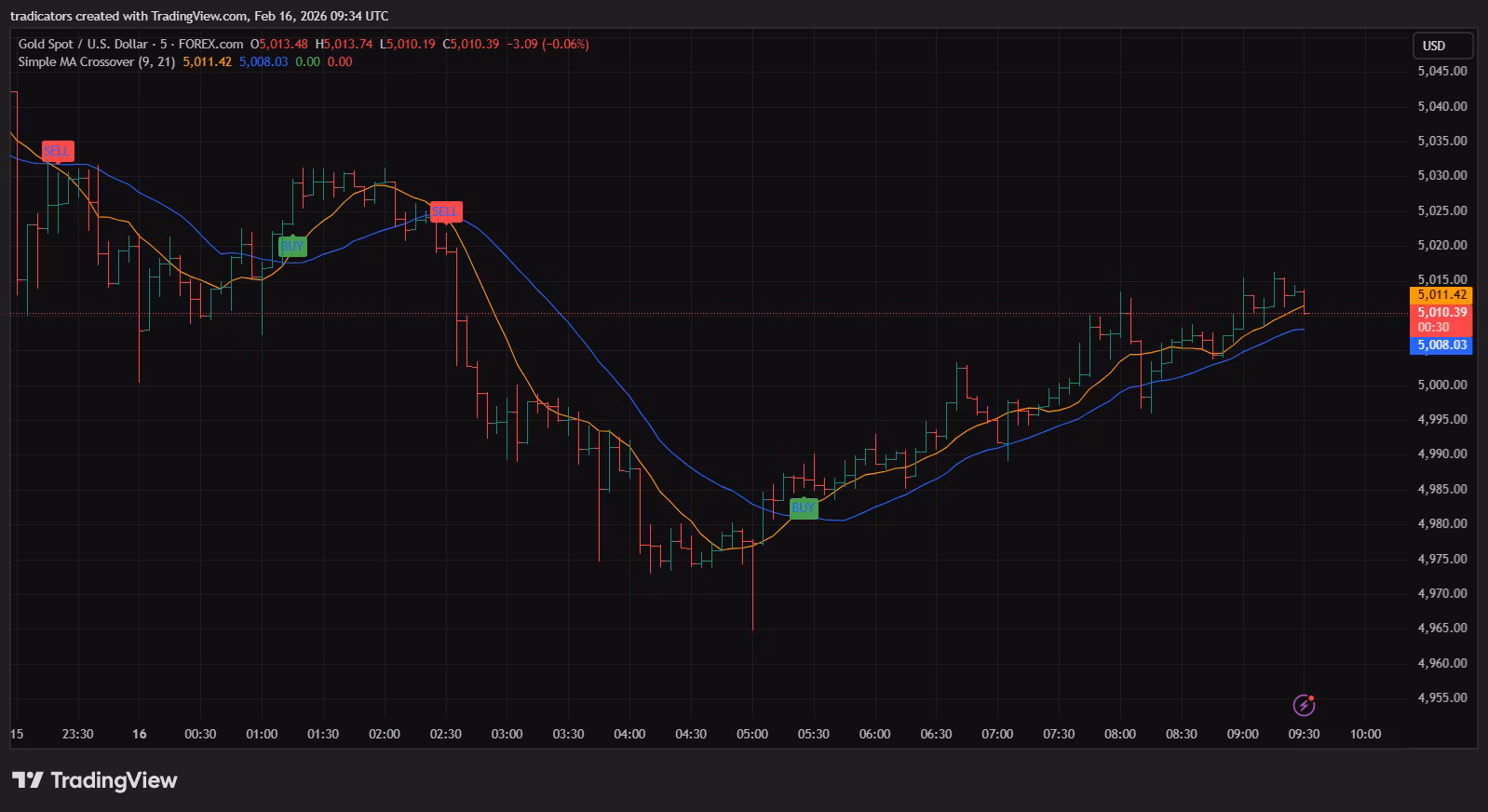
Task: Click the green BUY marker near 01:15
Action: 292,246
